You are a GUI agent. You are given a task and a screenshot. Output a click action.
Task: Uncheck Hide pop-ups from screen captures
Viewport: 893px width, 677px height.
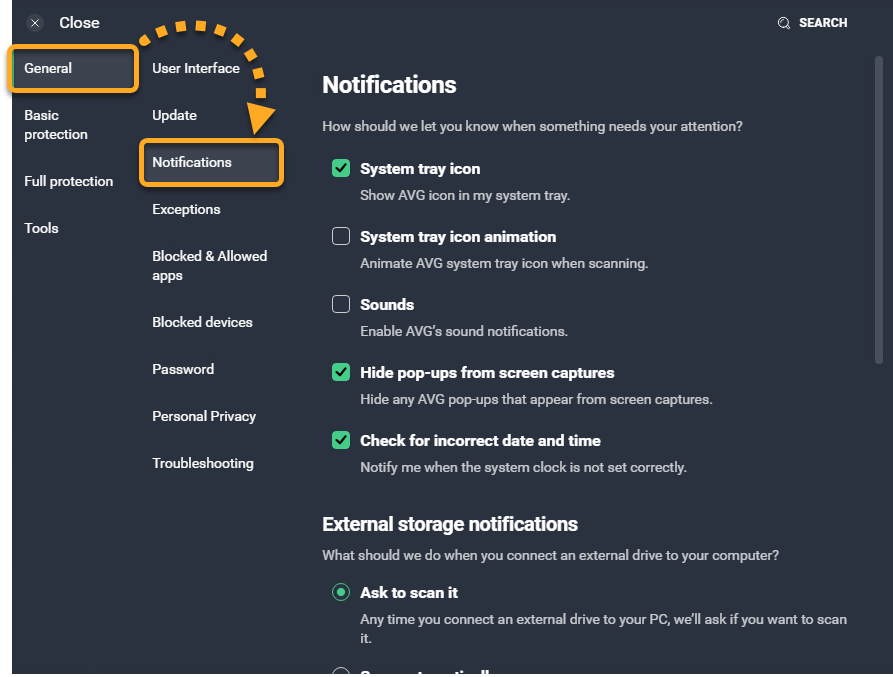(x=341, y=373)
